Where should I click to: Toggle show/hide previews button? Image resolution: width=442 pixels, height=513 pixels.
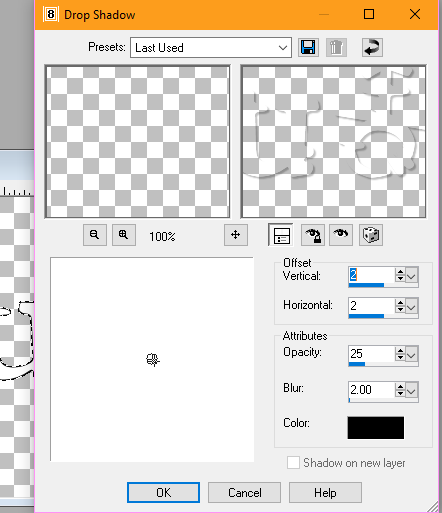click(281, 235)
